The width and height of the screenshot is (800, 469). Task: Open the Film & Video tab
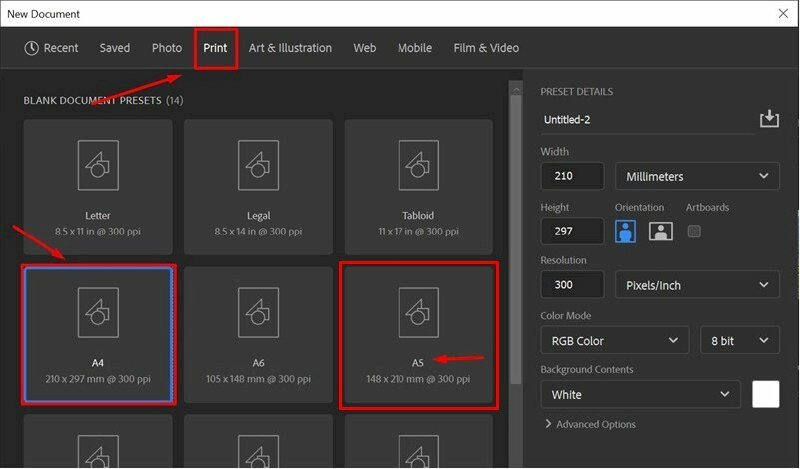[486, 48]
